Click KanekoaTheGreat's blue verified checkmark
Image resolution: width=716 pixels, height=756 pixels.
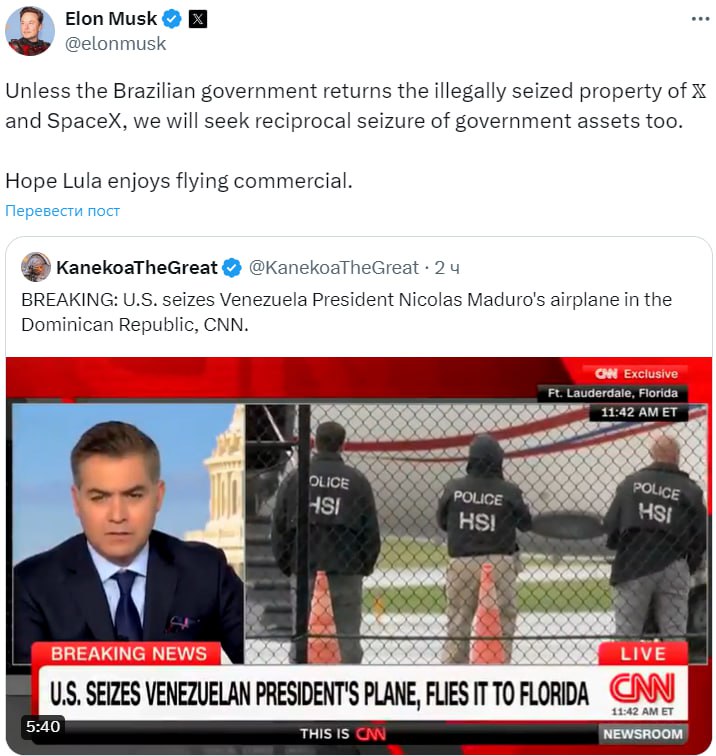tap(232, 268)
